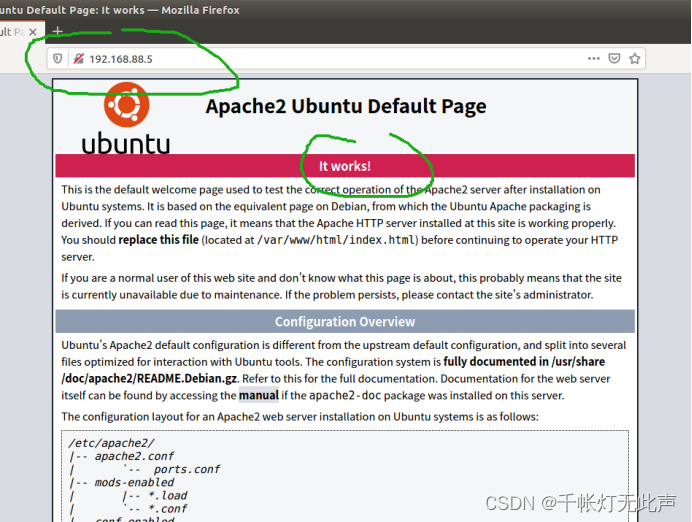Click the '/doc/apache2/README.Debian.gz' bold text
The width and height of the screenshot is (692, 522).
tap(150, 378)
